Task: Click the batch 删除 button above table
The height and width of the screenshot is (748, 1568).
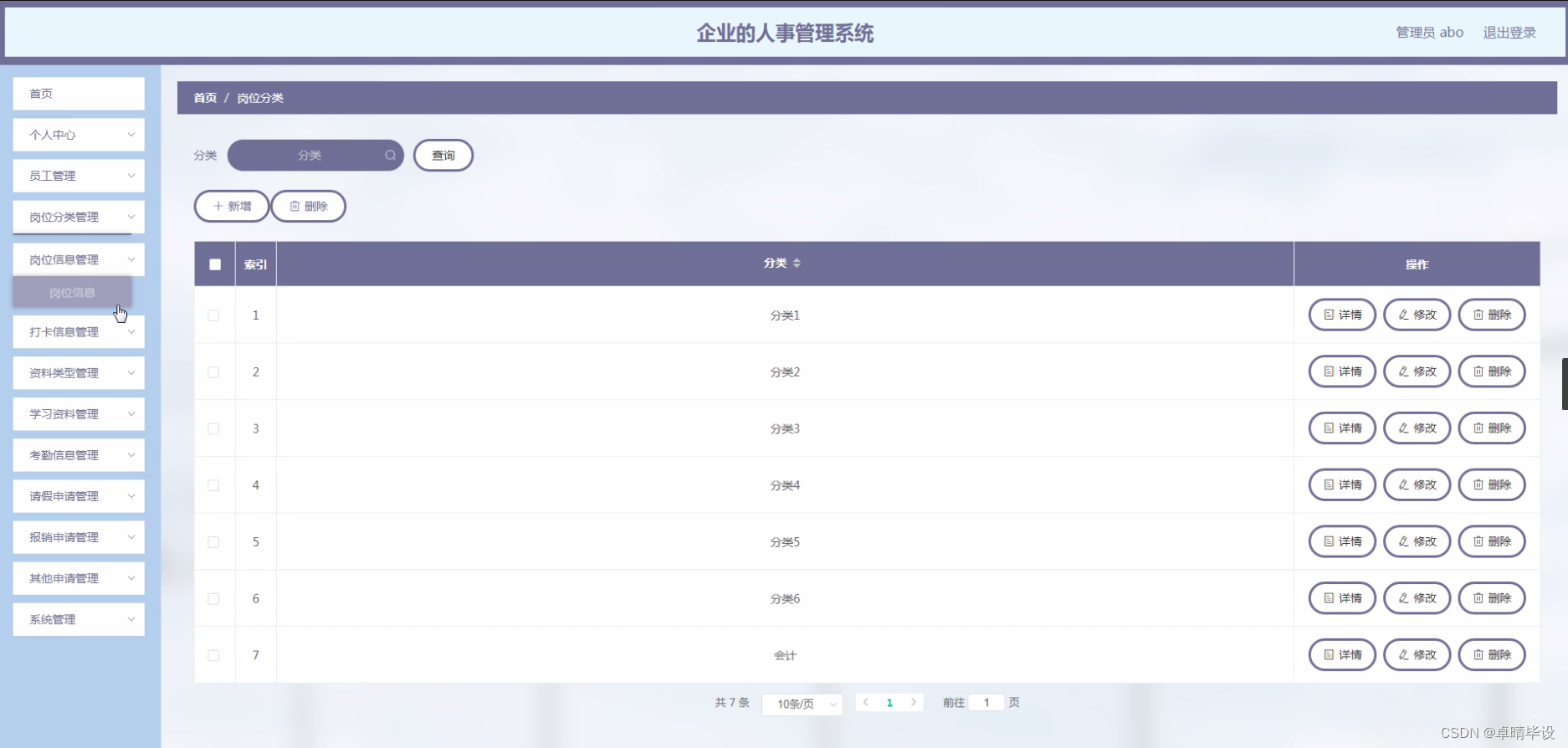Action: pyautogui.click(x=308, y=206)
